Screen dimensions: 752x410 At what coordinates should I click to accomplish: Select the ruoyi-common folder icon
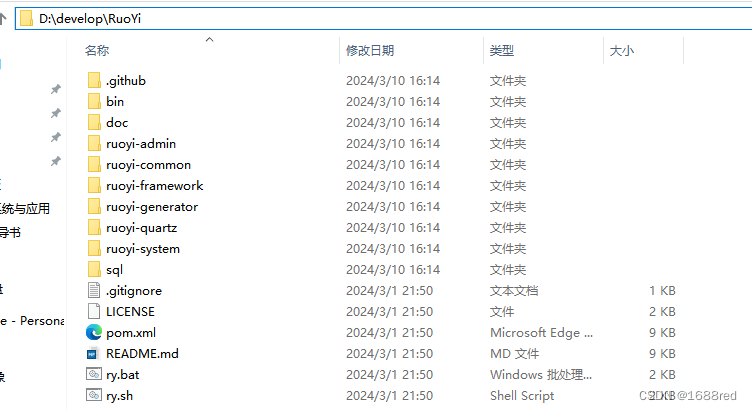coord(94,164)
